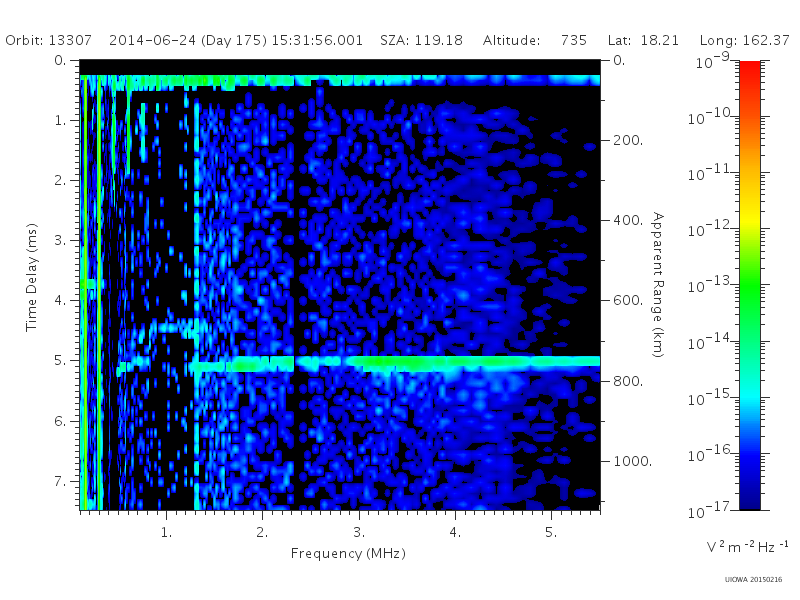Click the 4. tick on frequency axis
Viewport: 800px width, 600px height.
point(455,533)
